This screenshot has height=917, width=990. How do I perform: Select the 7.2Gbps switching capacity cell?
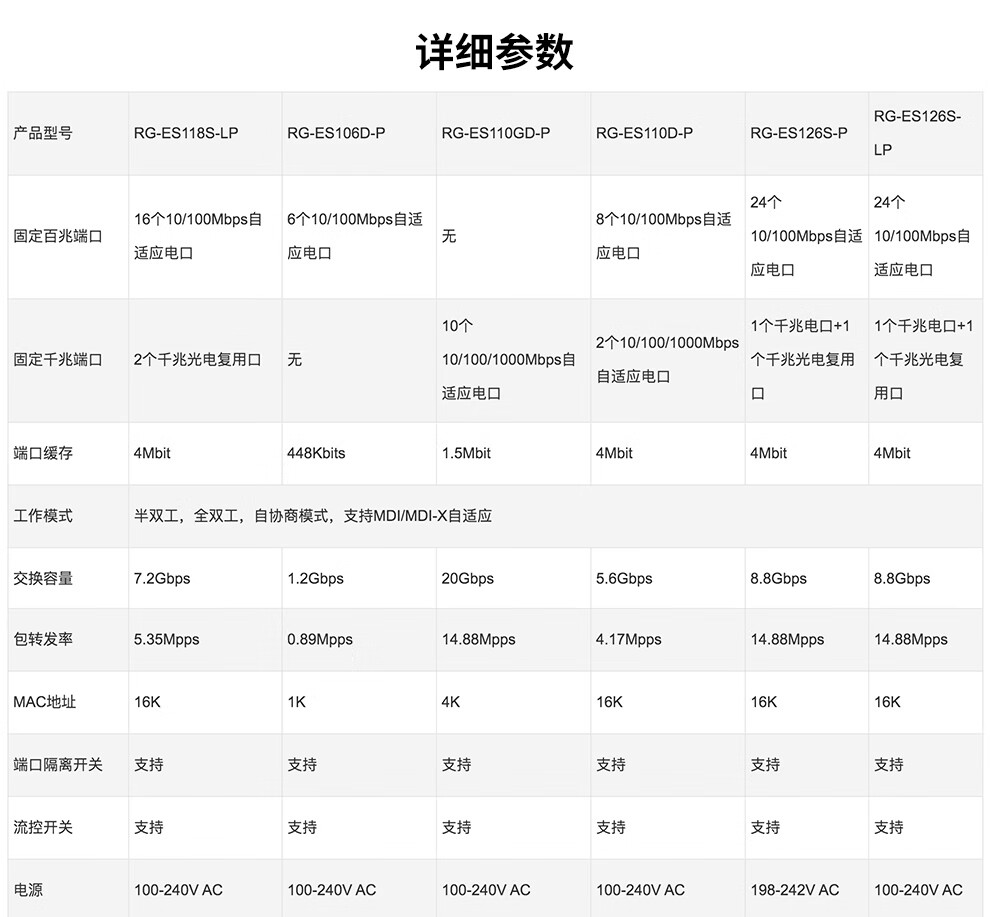pos(162,578)
